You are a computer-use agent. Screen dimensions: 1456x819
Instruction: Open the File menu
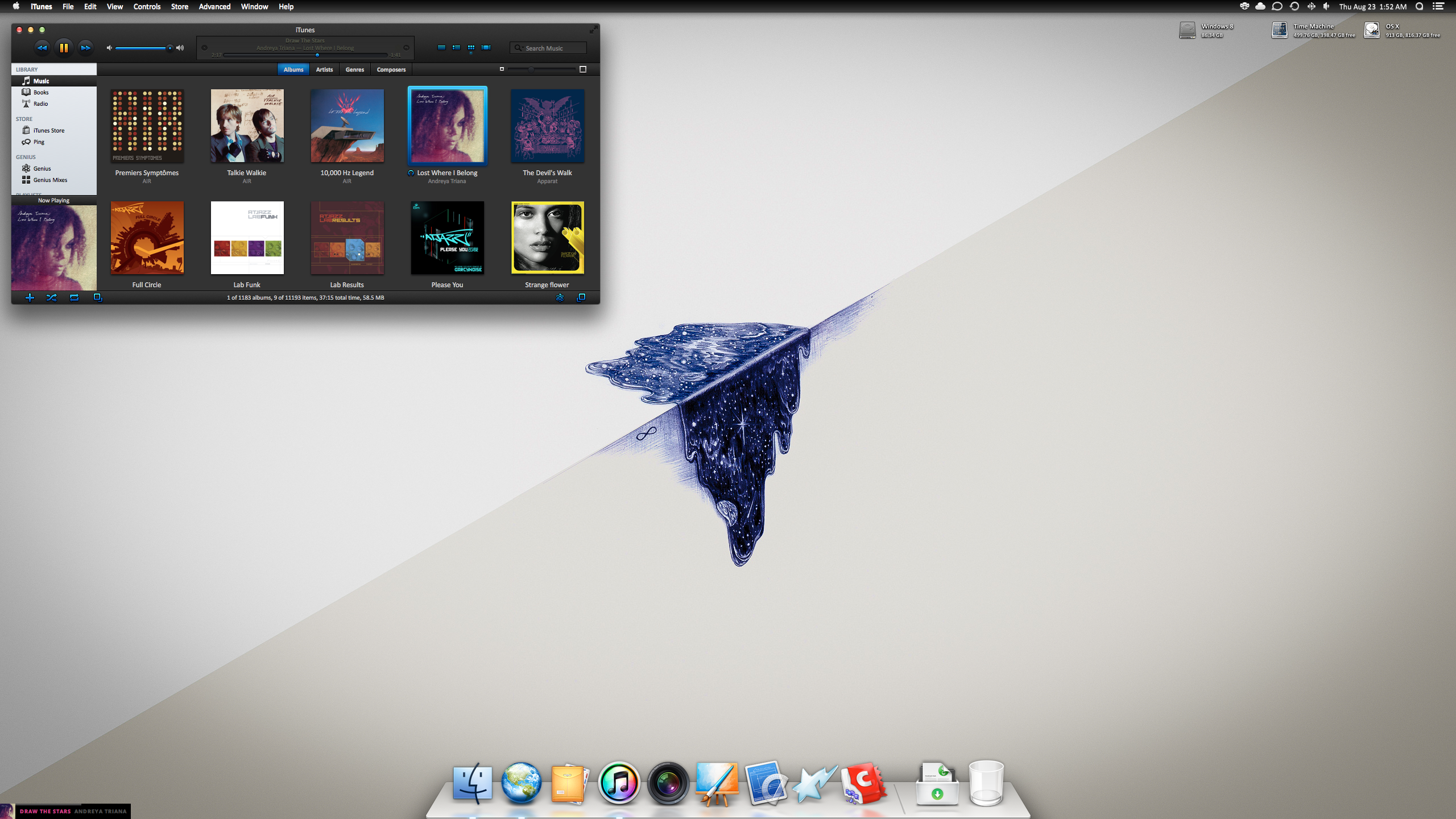coord(68,6)
